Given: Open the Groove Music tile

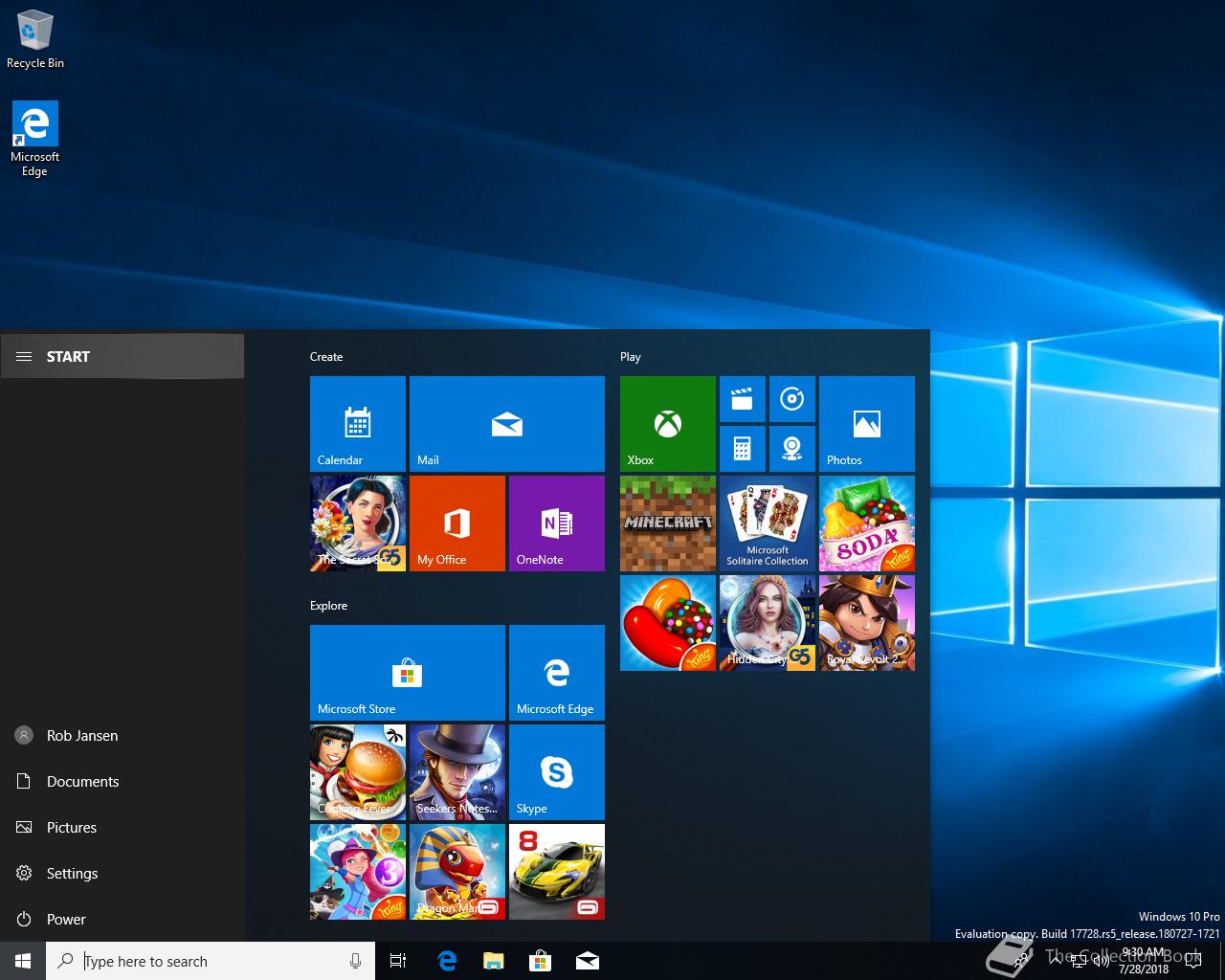Looking at the screenshot, I should [792, 399].
